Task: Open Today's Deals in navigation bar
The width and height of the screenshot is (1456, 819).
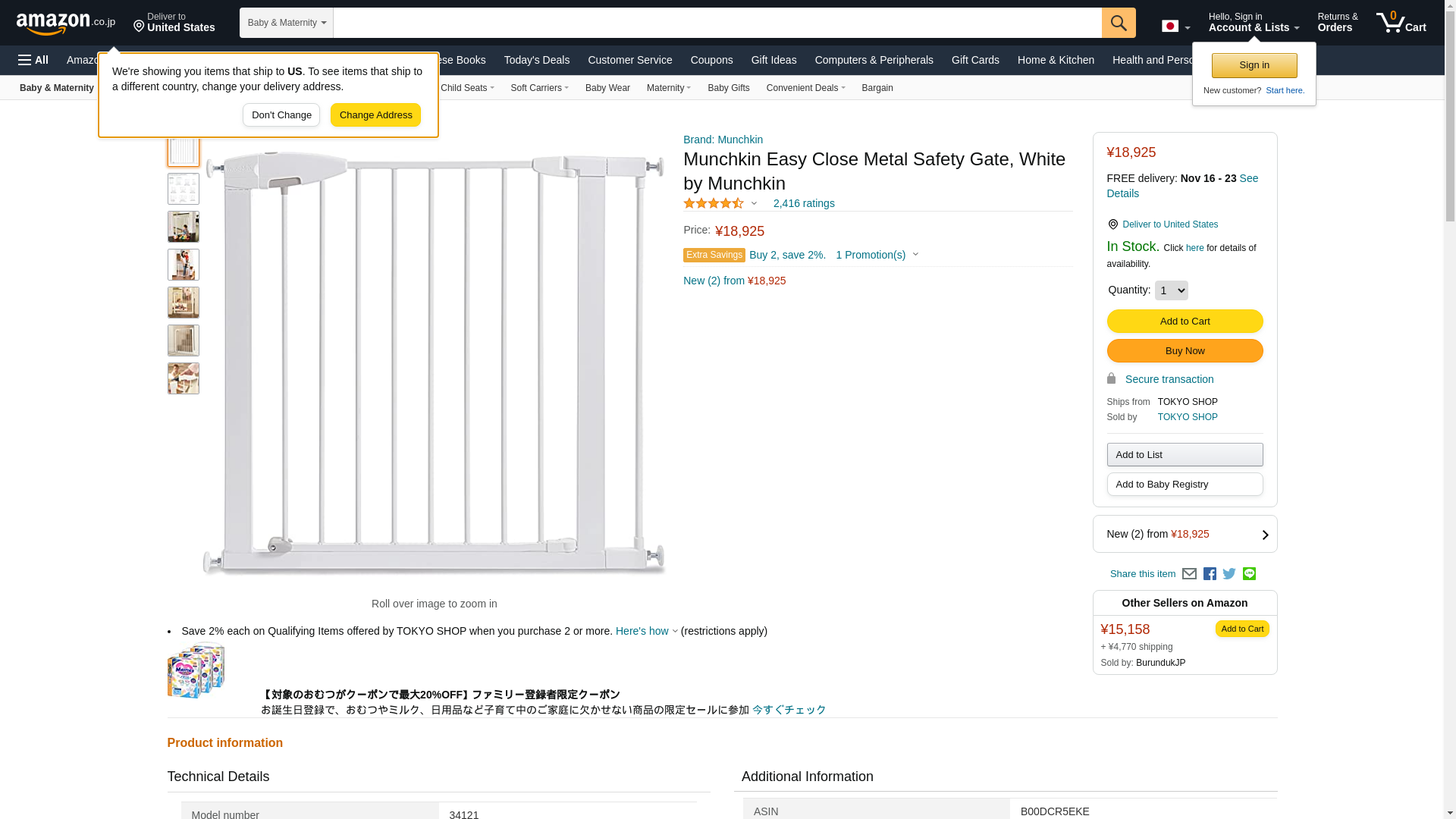Action: point(536,60)
